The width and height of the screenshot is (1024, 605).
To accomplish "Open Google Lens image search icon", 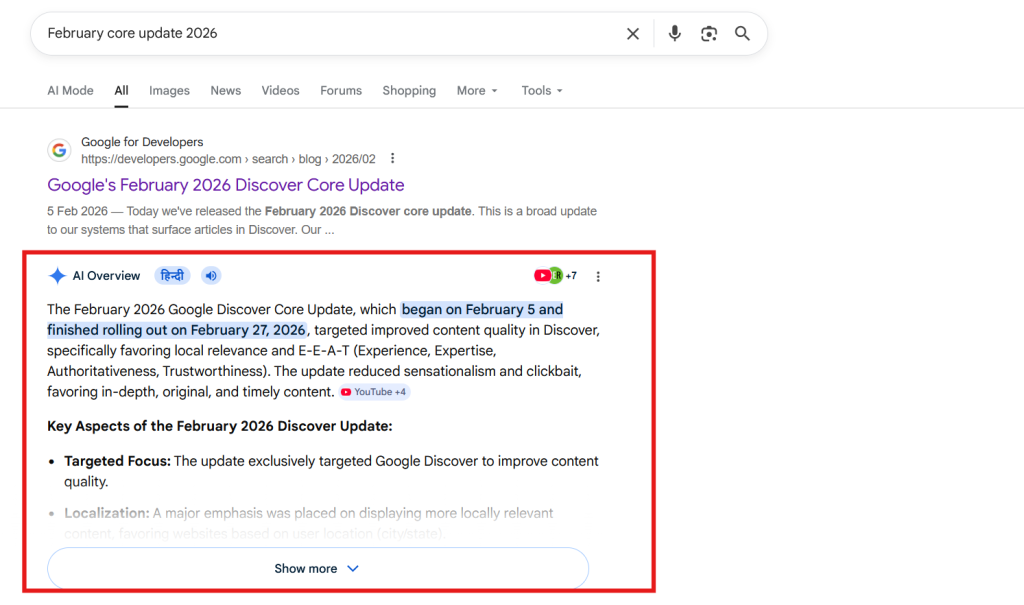I will tap(709, 33).
